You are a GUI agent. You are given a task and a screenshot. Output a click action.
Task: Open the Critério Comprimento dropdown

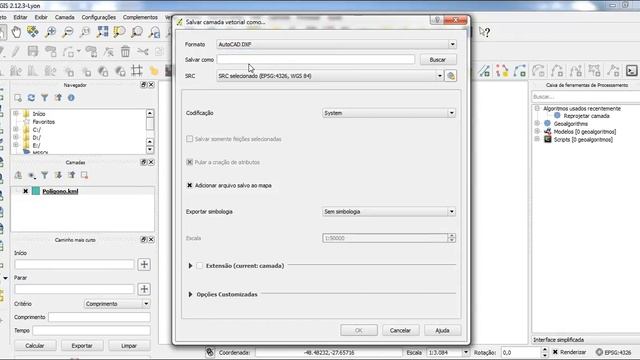tap(117, 304)
